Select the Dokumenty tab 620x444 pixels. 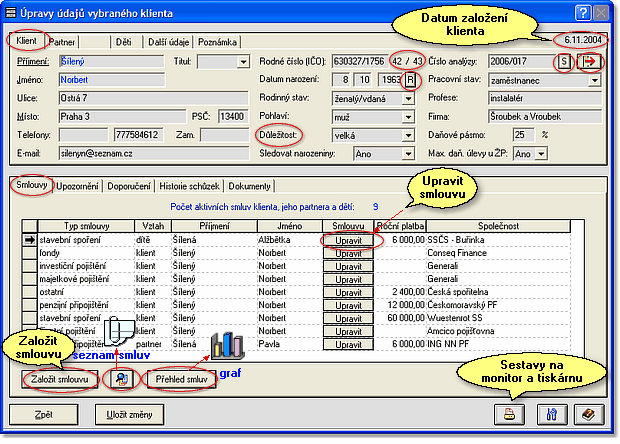[251, 186]
